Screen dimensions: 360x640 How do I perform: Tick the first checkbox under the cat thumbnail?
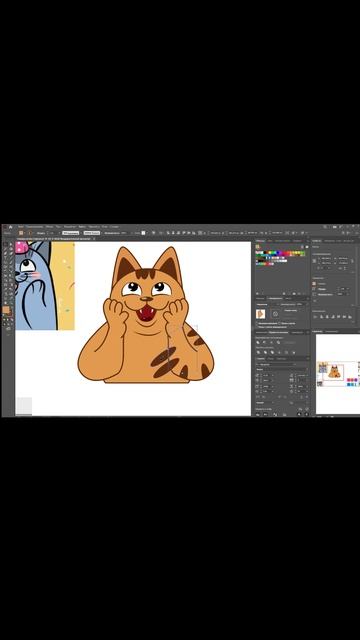pyautogui.click(x=257, y=323)
